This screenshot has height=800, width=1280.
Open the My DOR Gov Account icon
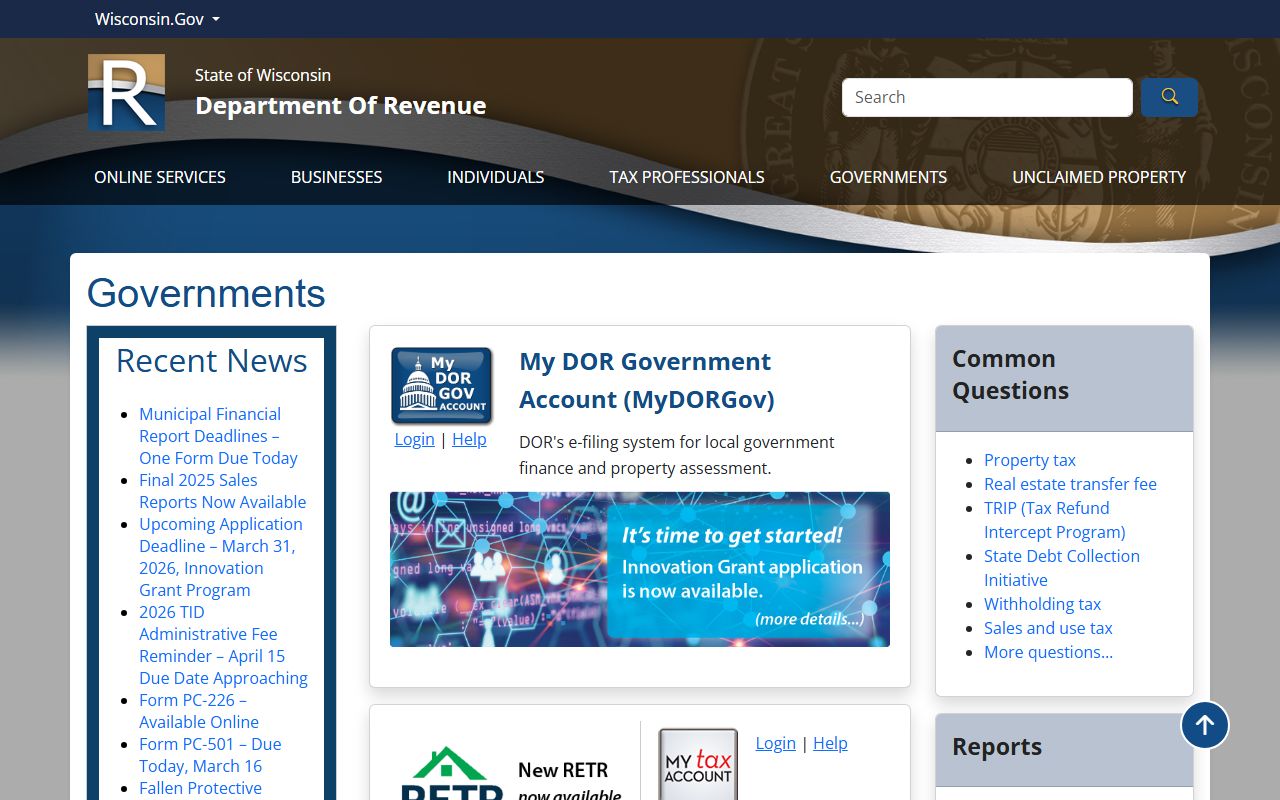[x=441, y=386]
